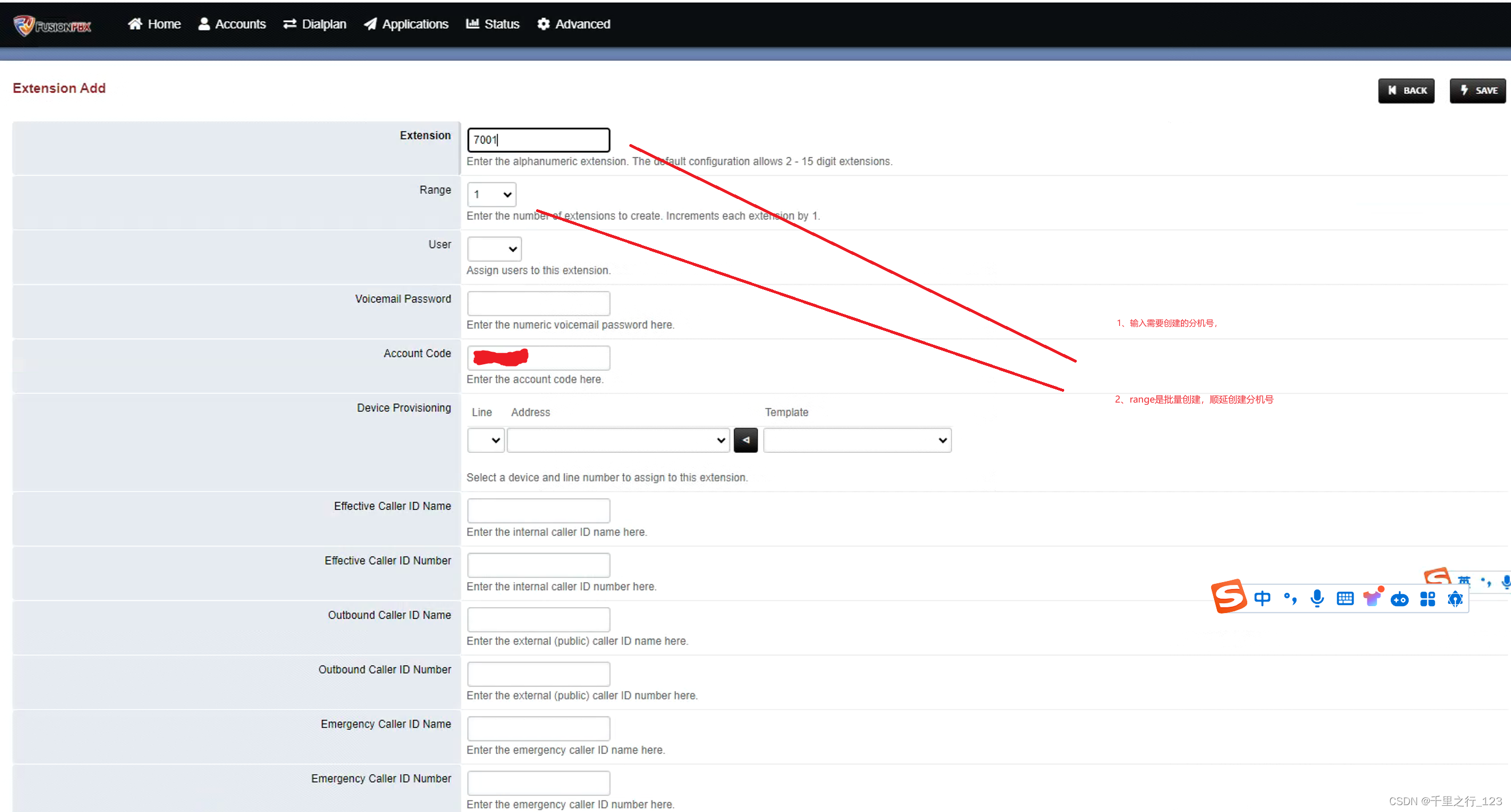Click the Voicemail Password input field
This screenshot has width=1511, height=812.
(x=538, y=303)
